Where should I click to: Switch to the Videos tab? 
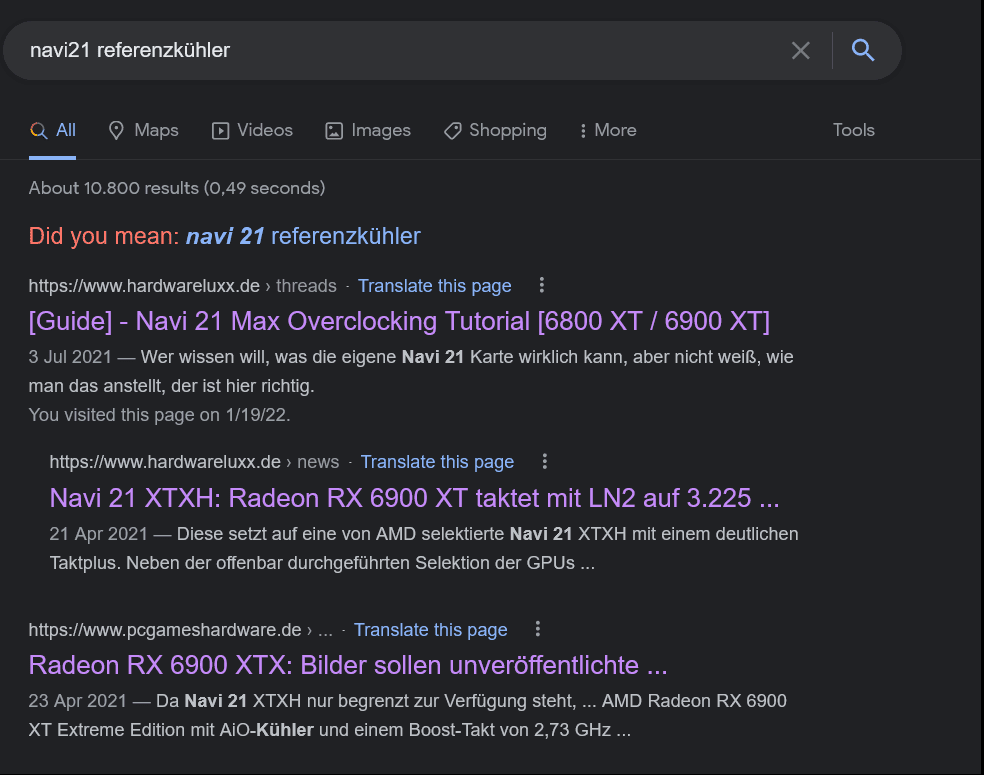pos(252,131)
